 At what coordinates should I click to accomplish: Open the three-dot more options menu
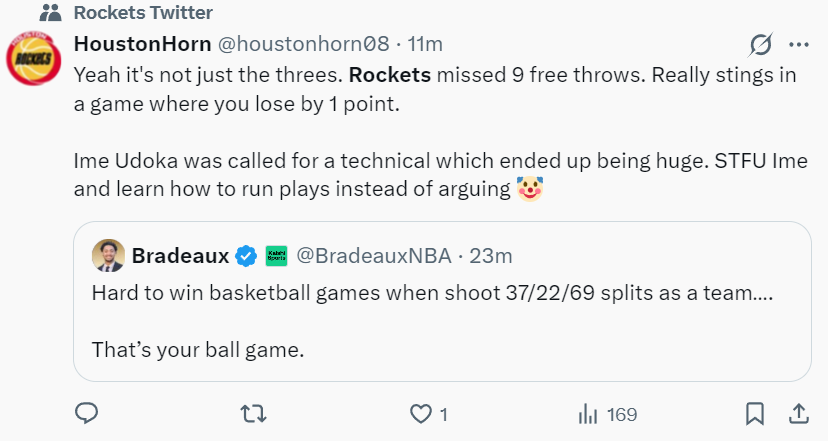tap(798, 45)
